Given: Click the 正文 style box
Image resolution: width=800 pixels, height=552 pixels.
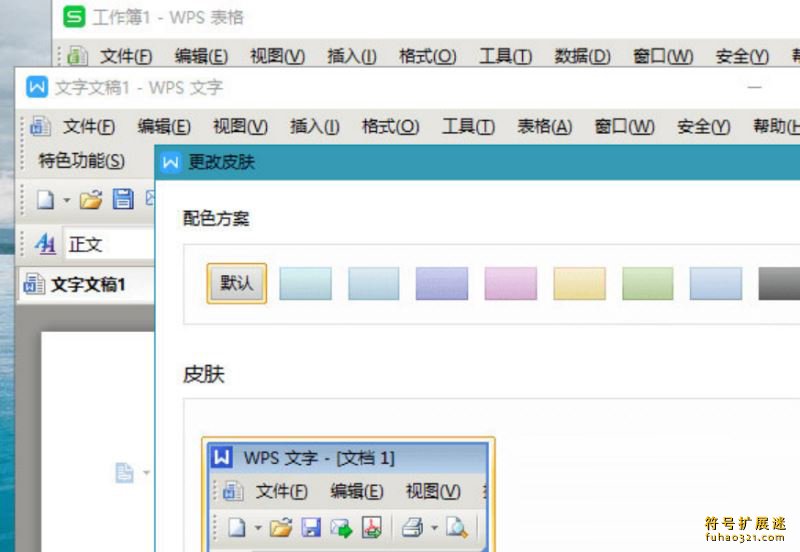Looking at the screenshot, I should (x=109, y=244).
